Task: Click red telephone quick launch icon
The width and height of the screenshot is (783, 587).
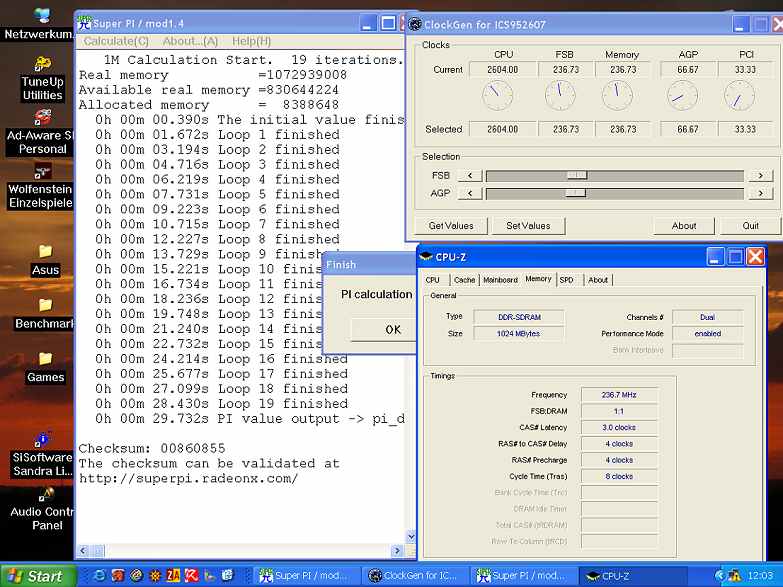Action: pos(118,576)
